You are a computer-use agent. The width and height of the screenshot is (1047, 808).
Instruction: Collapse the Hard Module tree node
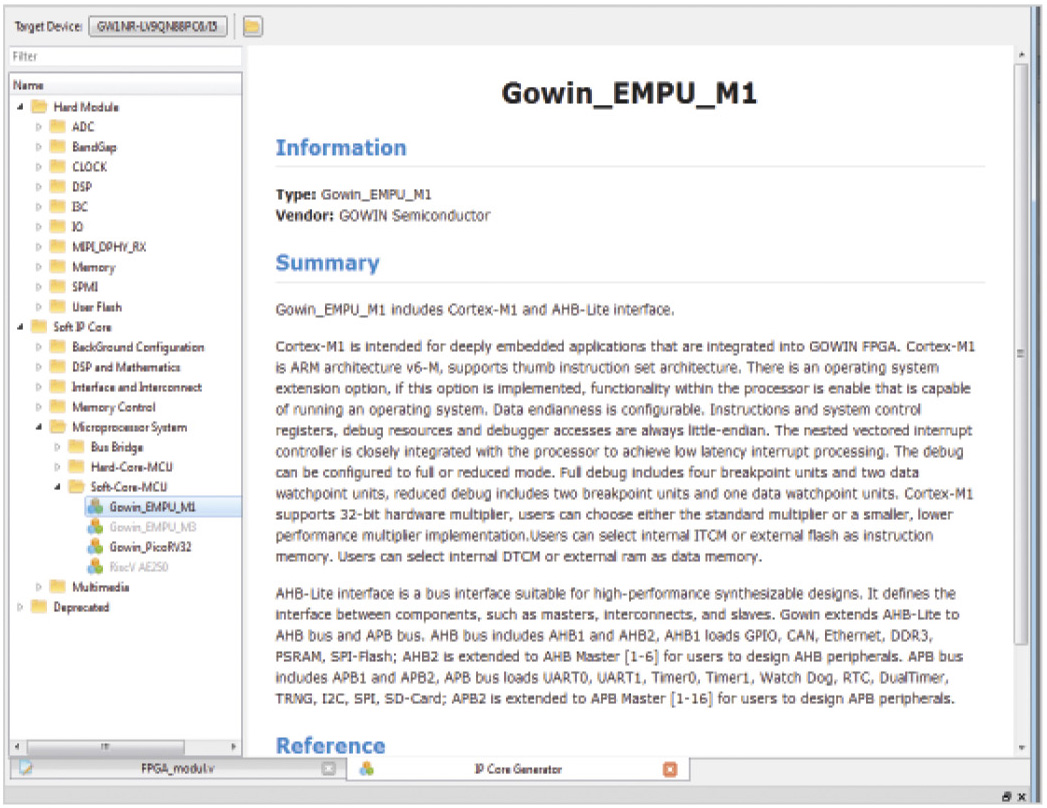coord(19,107)
